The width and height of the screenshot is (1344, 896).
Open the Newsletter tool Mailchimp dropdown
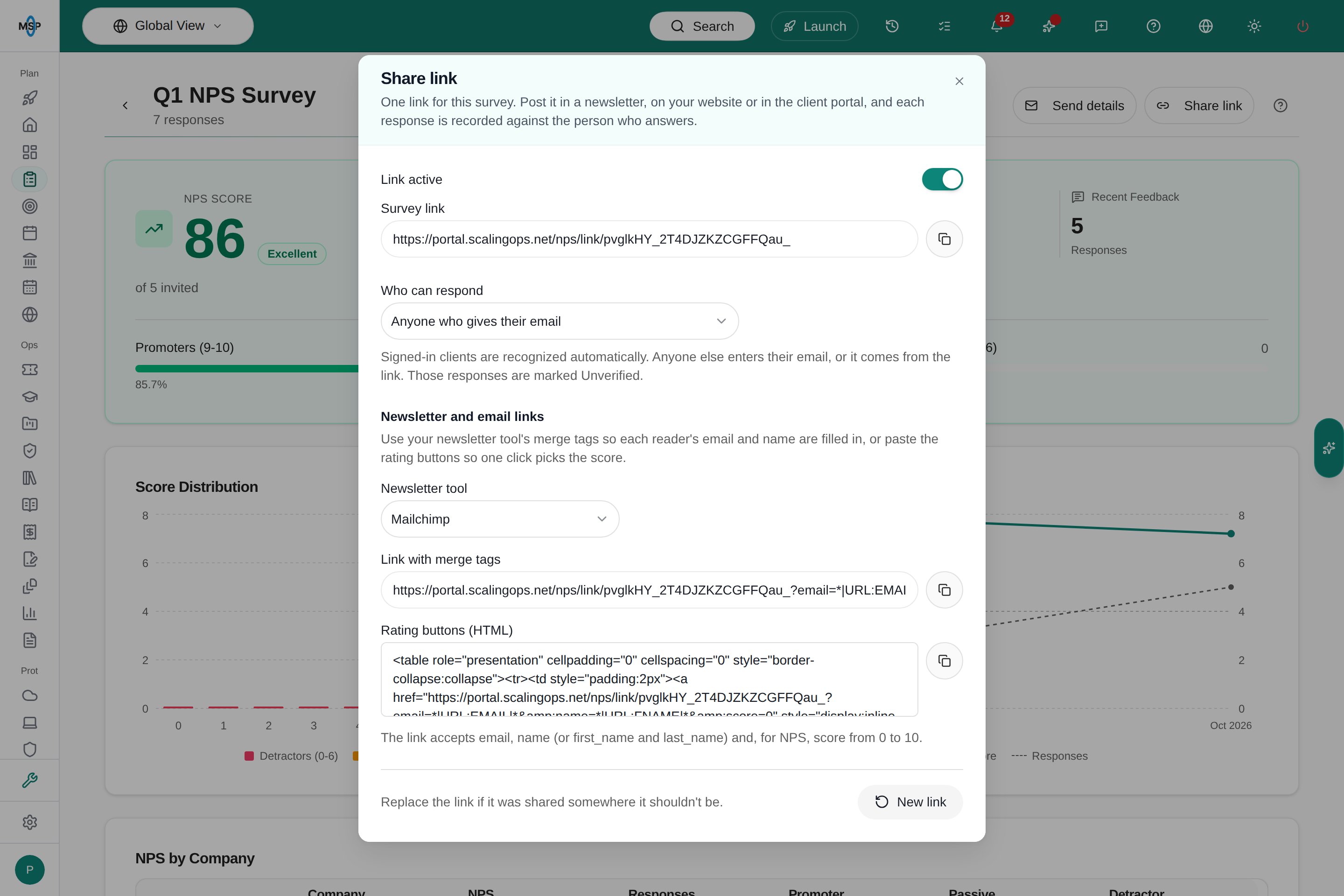click(x=500, y=519)
